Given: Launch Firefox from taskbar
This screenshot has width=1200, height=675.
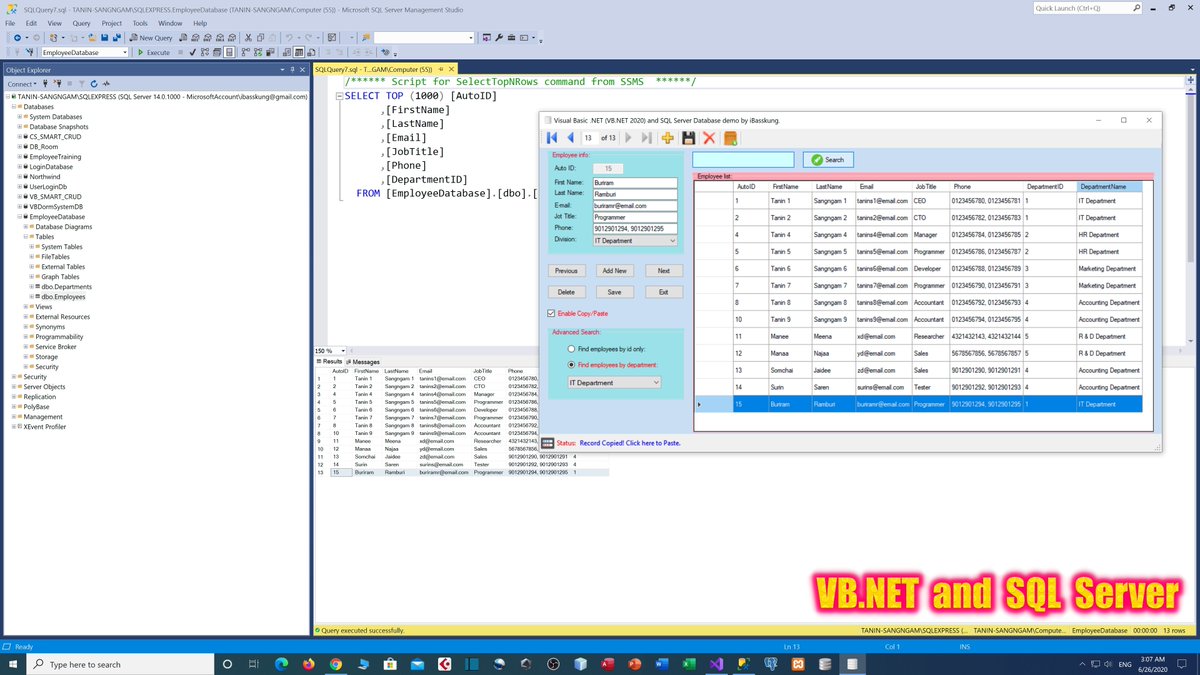Looking at the screenshot, I should click(x=307, y=664).
